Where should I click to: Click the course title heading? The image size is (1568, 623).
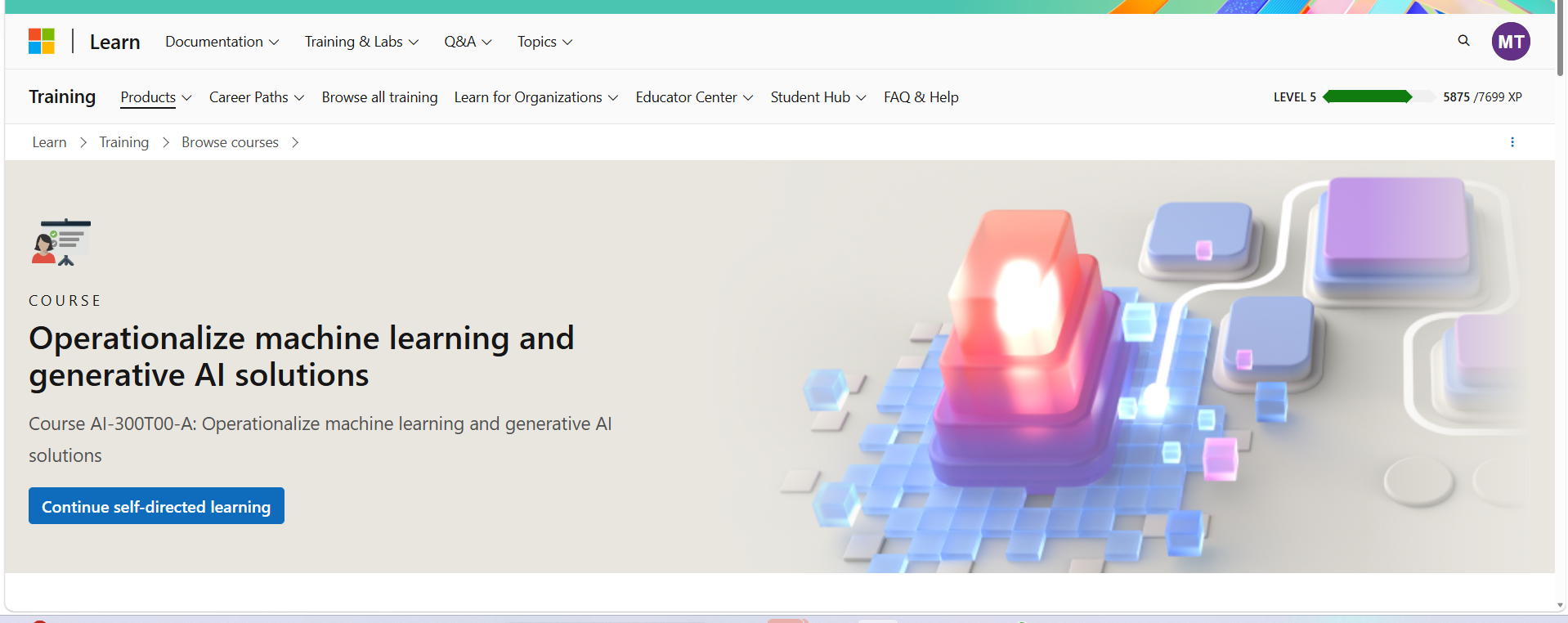point(302,356)
